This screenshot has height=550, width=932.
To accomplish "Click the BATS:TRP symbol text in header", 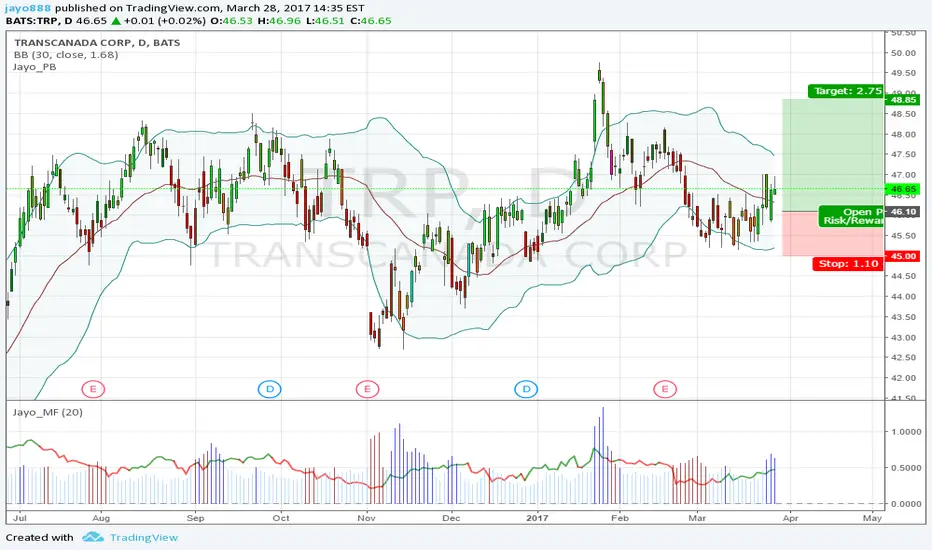I will [31, 21].
